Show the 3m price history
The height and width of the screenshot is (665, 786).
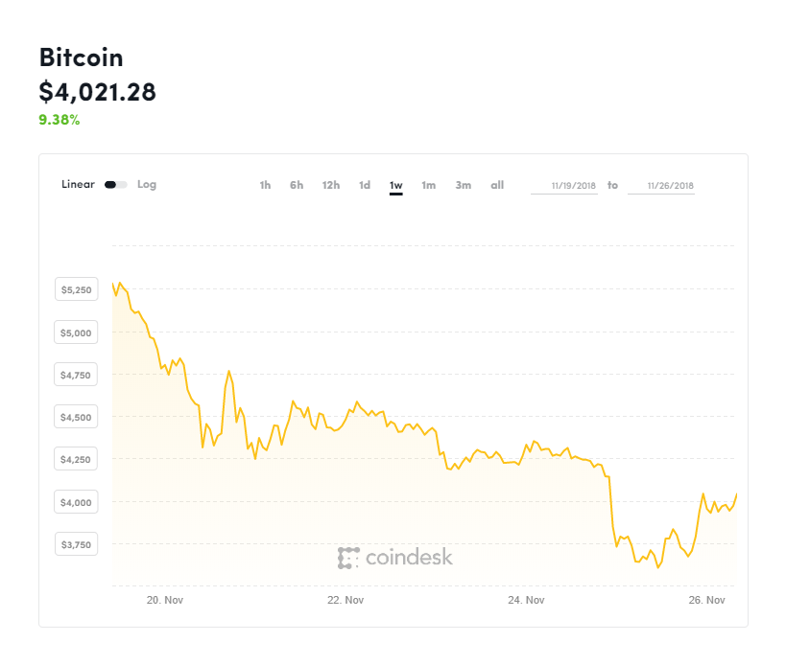click(463, 185)
